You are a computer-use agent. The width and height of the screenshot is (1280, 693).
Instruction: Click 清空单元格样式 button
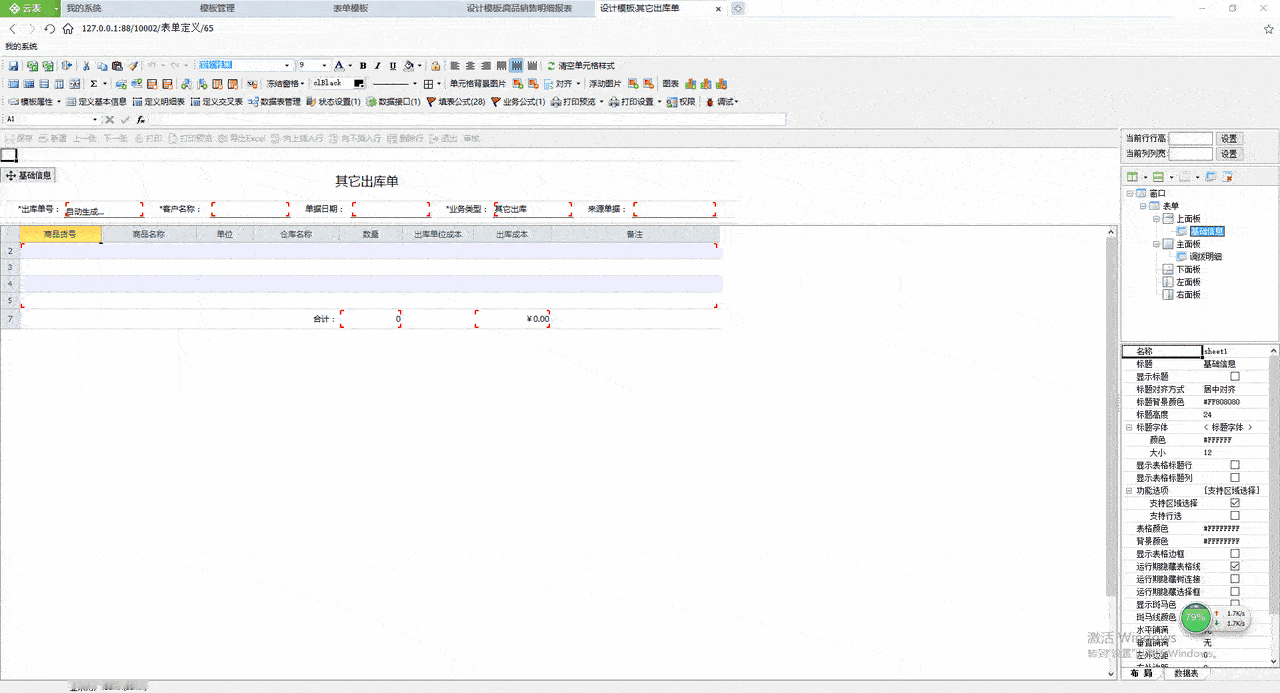pyautogui.click(x=579, y=66)
